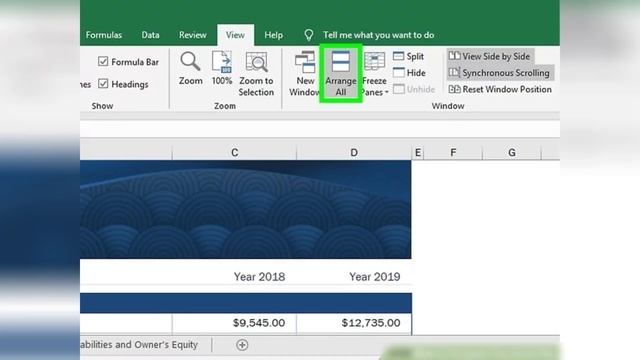The image size is (640, 360).
Task: Click the blue banner image in the sheet
Action: tap(246, 209)
